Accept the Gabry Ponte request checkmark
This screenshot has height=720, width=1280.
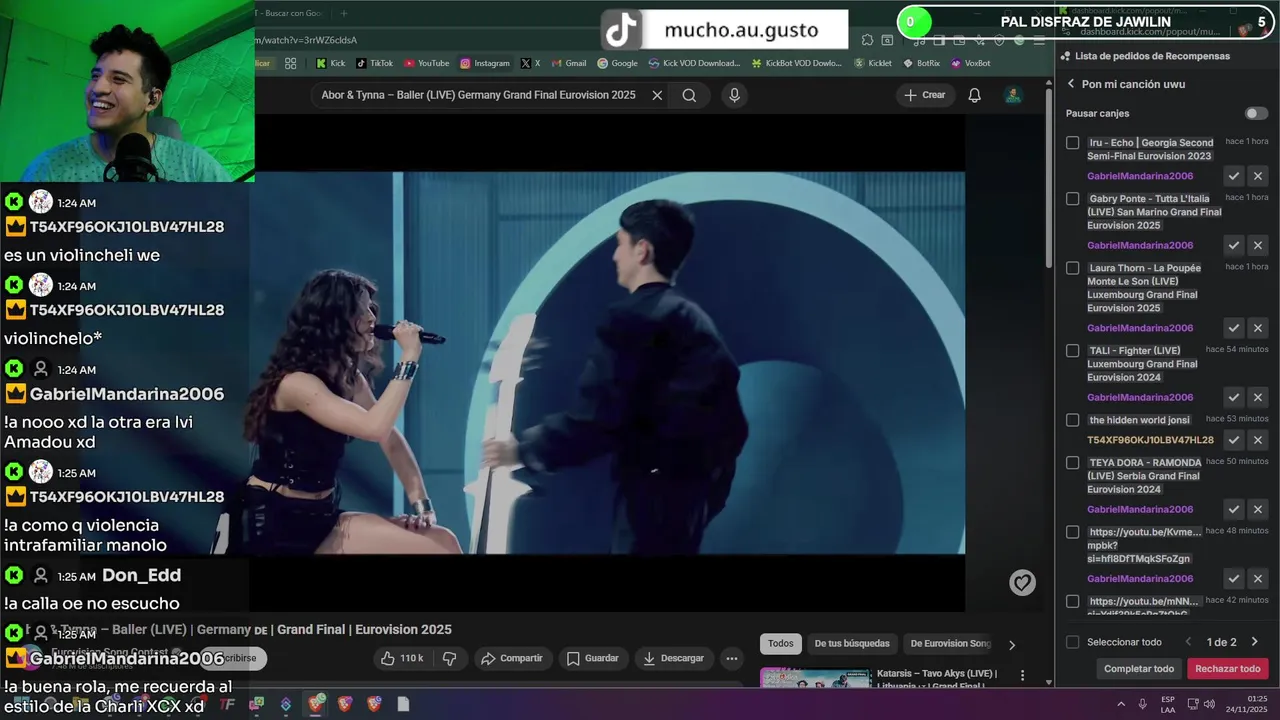pos(1234,245)
